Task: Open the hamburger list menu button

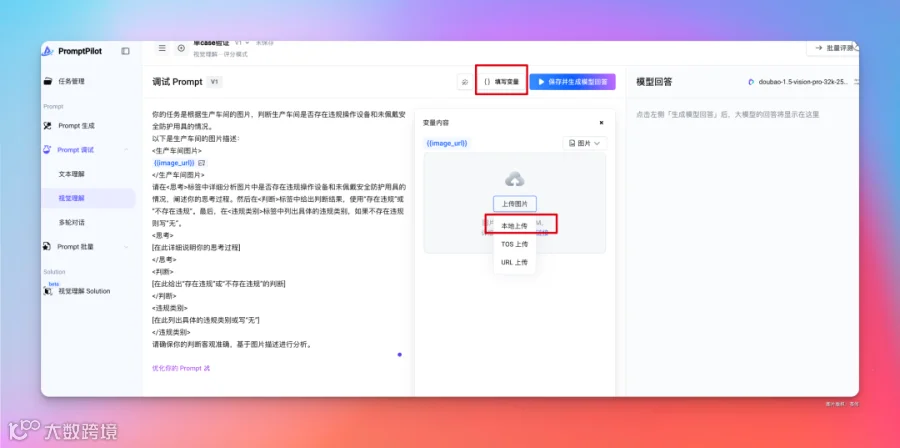Action: pos(162,49)
